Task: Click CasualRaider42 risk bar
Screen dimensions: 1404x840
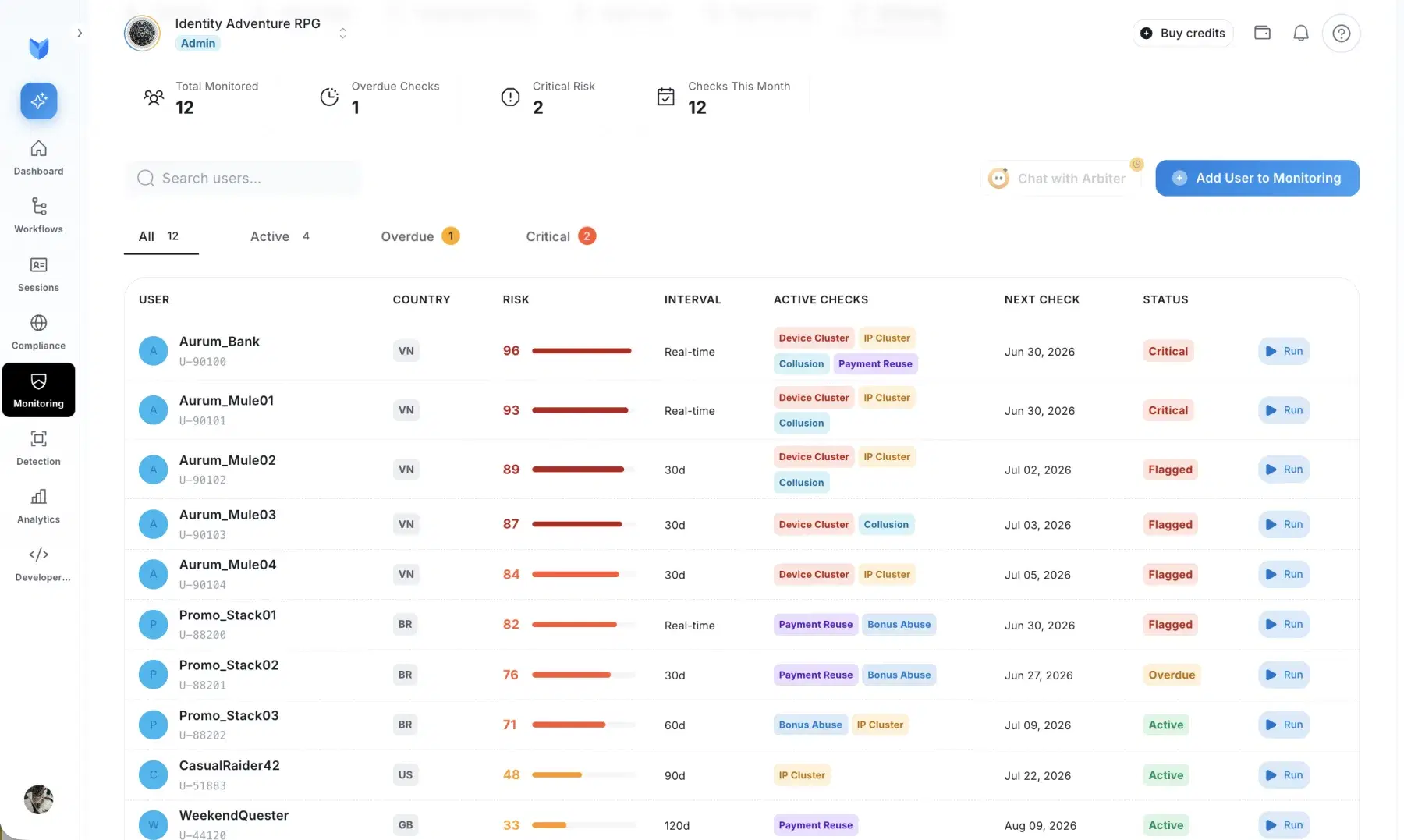Action: coord(583,775)
